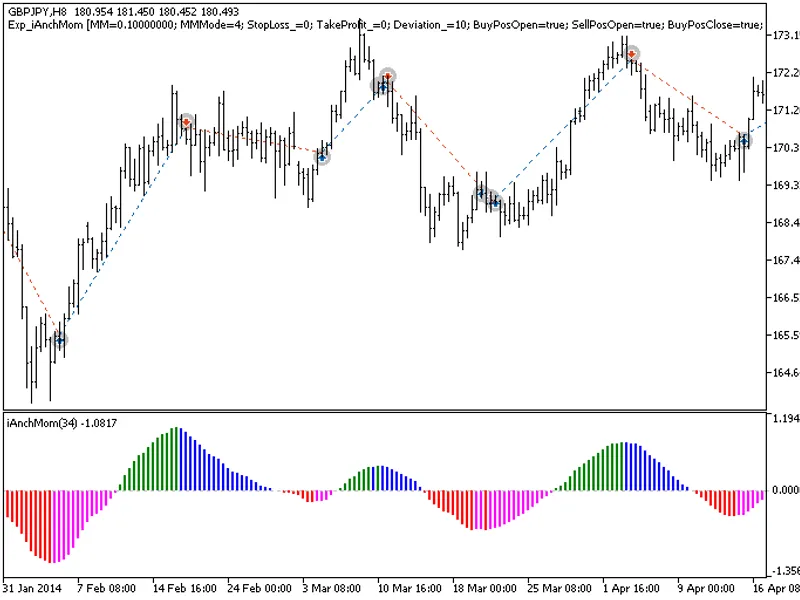
Task: Click the 0.000 level on indicator scale
Action: [785, 490]
